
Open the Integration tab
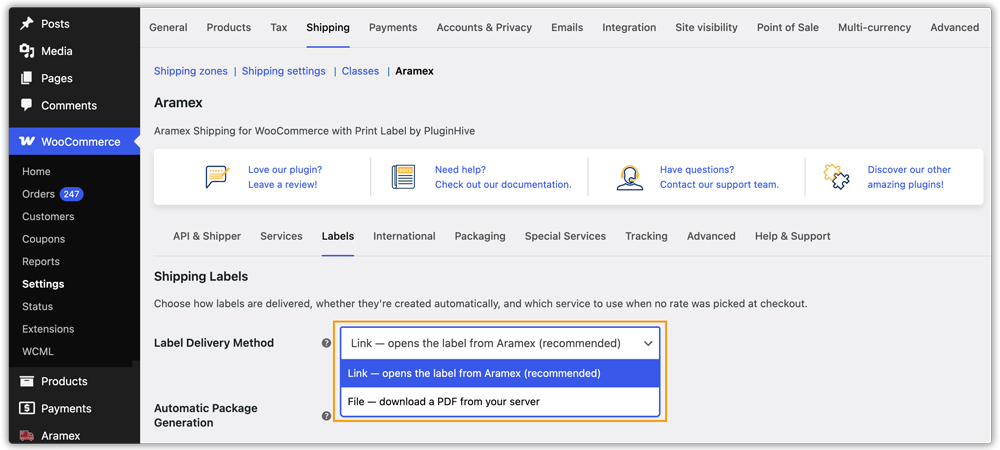[x=629, y=27]
